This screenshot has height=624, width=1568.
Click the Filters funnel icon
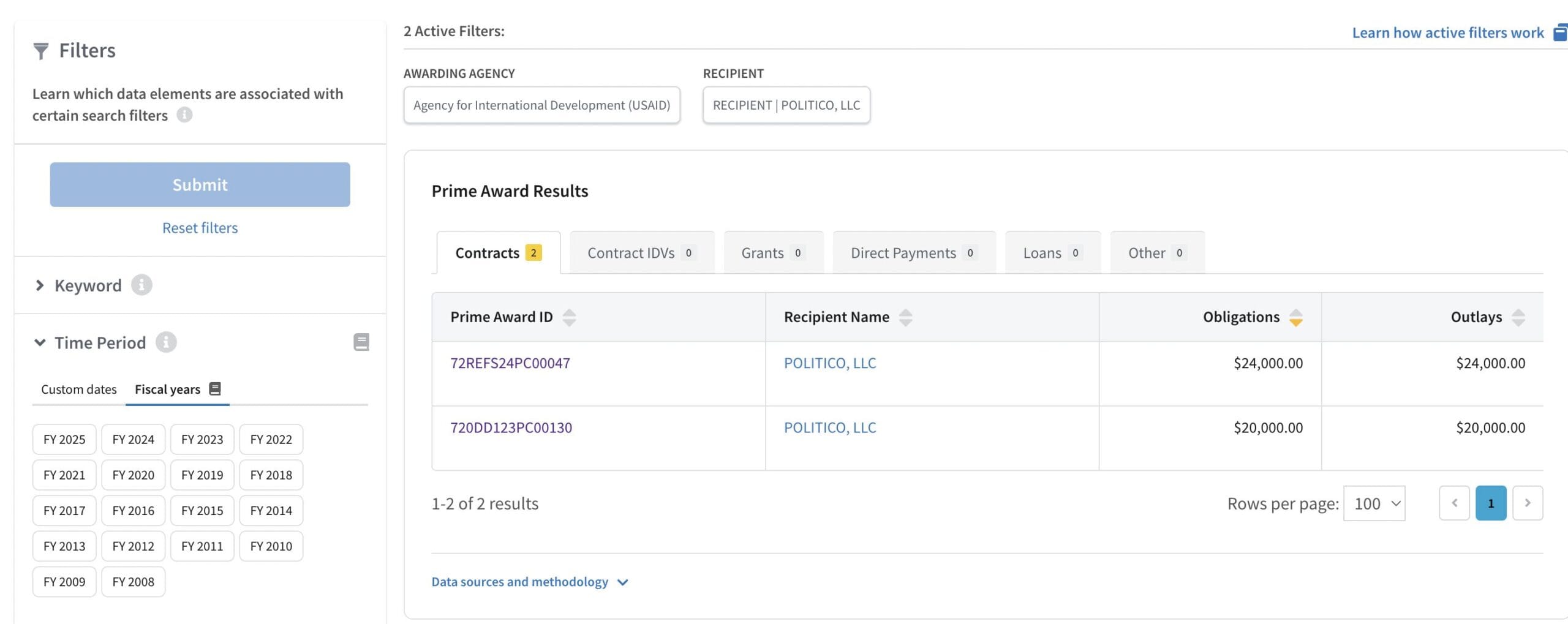[x=40, y=51]
